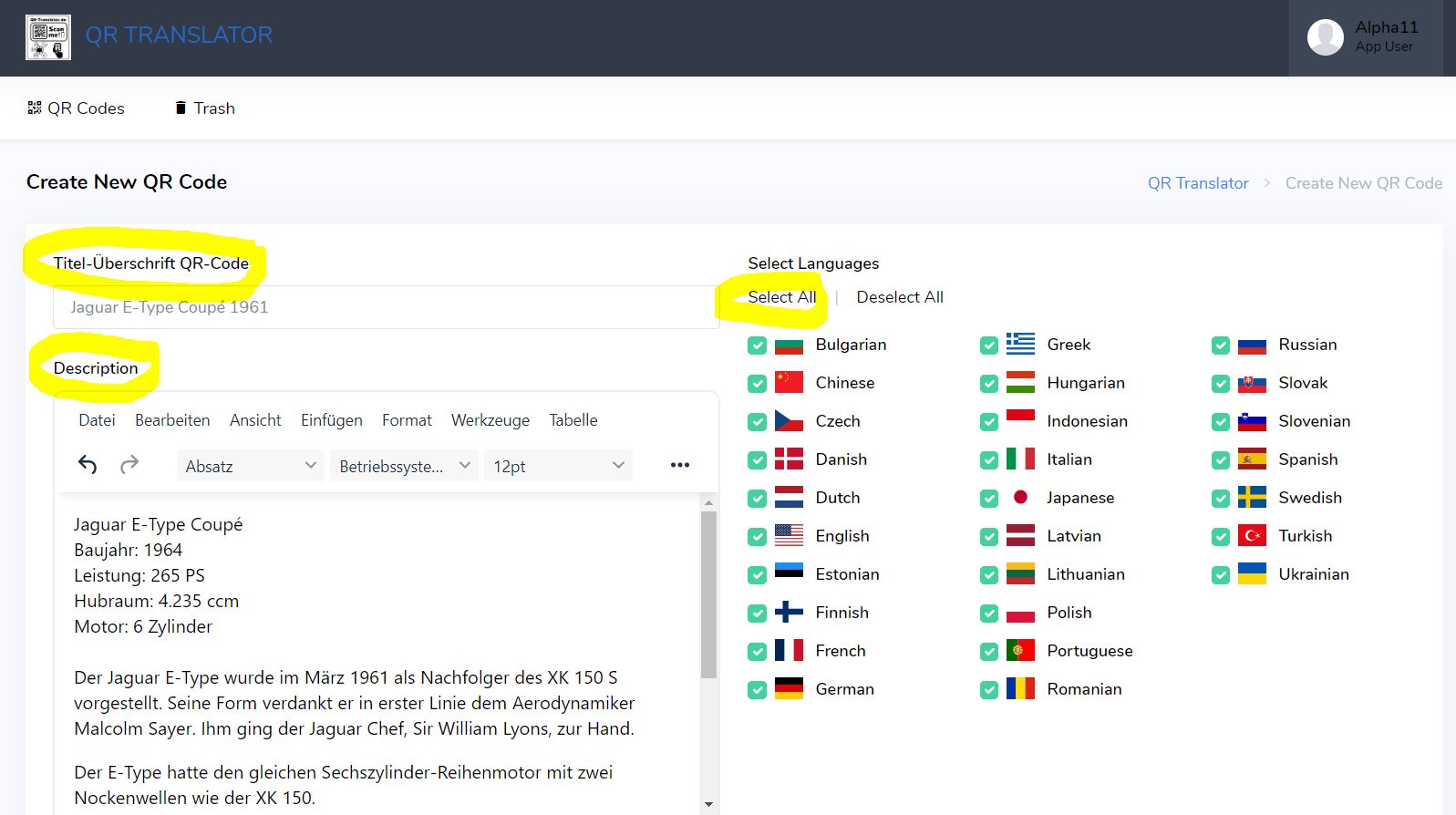This screenshot has width=1456, height=815.
Task: Click the 'Motor: 6 Zylinder' line
Action: (x=142, y=626)
